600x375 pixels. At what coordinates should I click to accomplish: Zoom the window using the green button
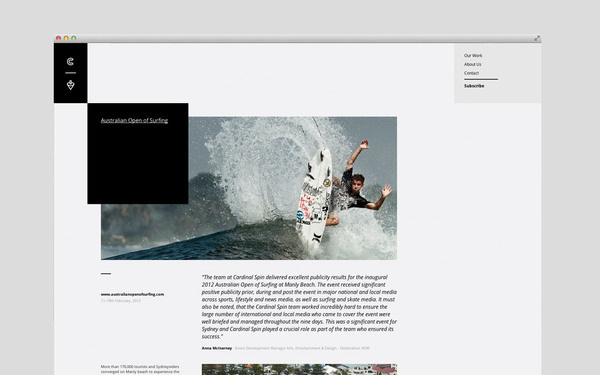tap(73, 38)
